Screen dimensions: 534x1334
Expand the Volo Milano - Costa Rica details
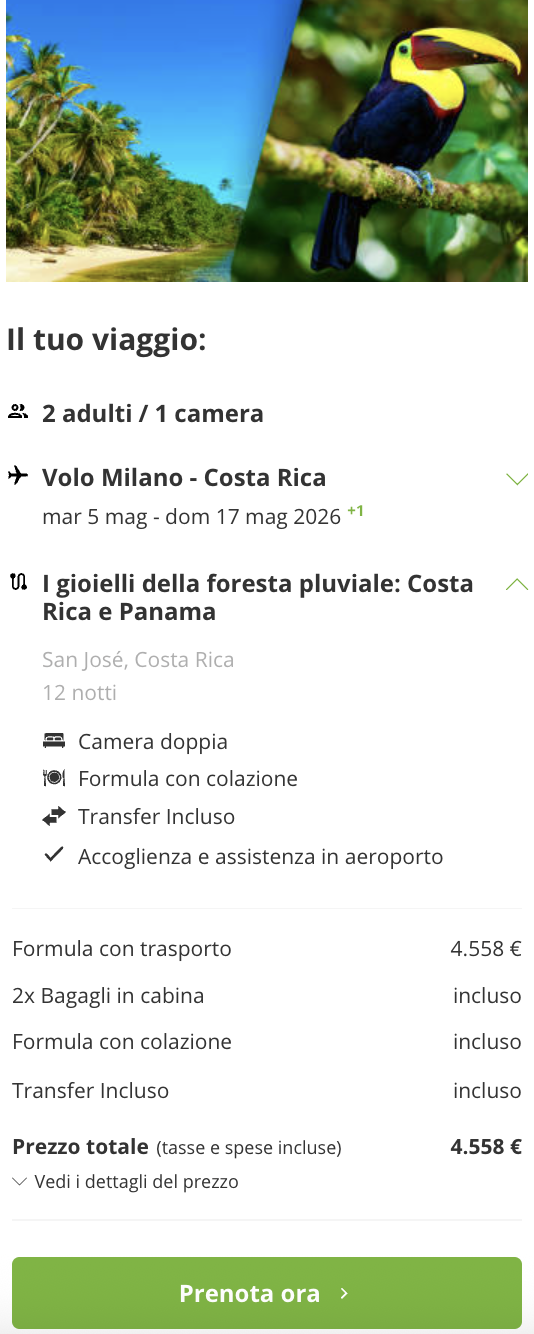[x=517, y=478]
